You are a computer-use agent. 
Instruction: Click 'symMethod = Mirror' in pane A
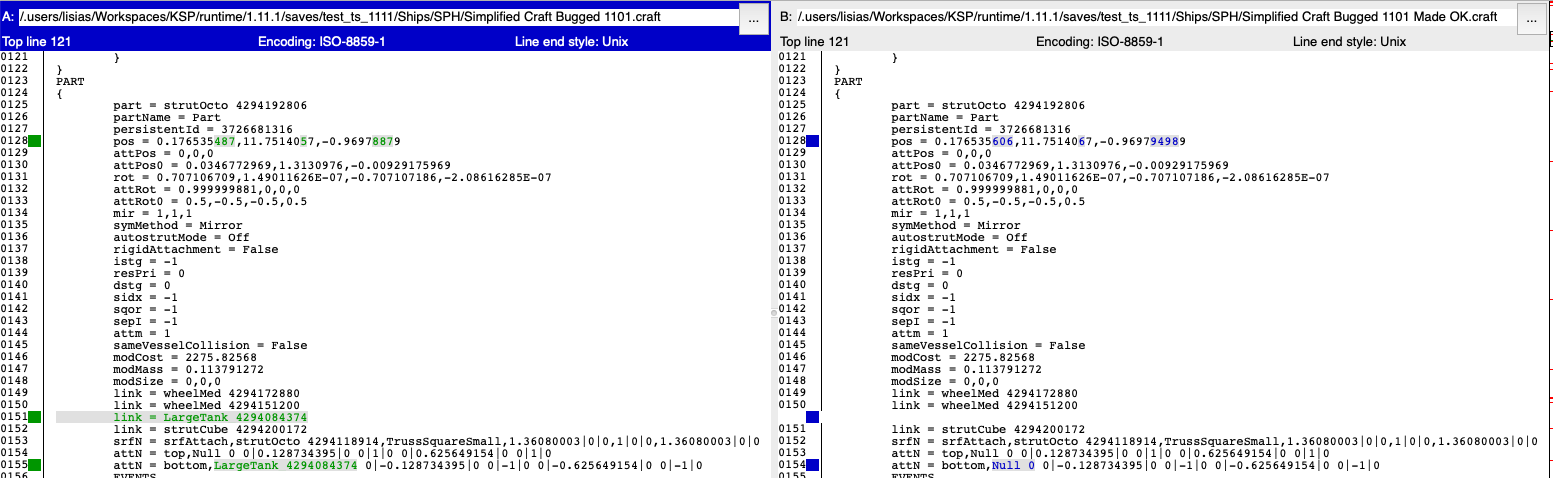[x=178, y=225]
